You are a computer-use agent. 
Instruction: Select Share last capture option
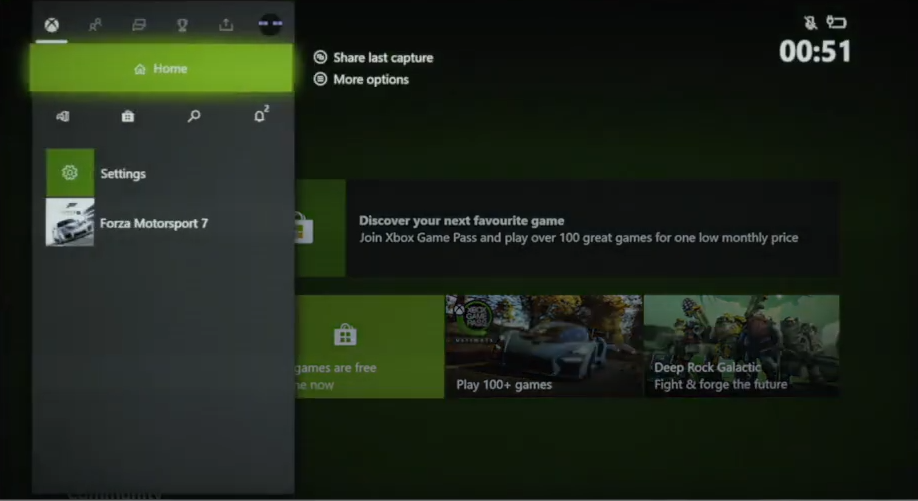[383, 57]
